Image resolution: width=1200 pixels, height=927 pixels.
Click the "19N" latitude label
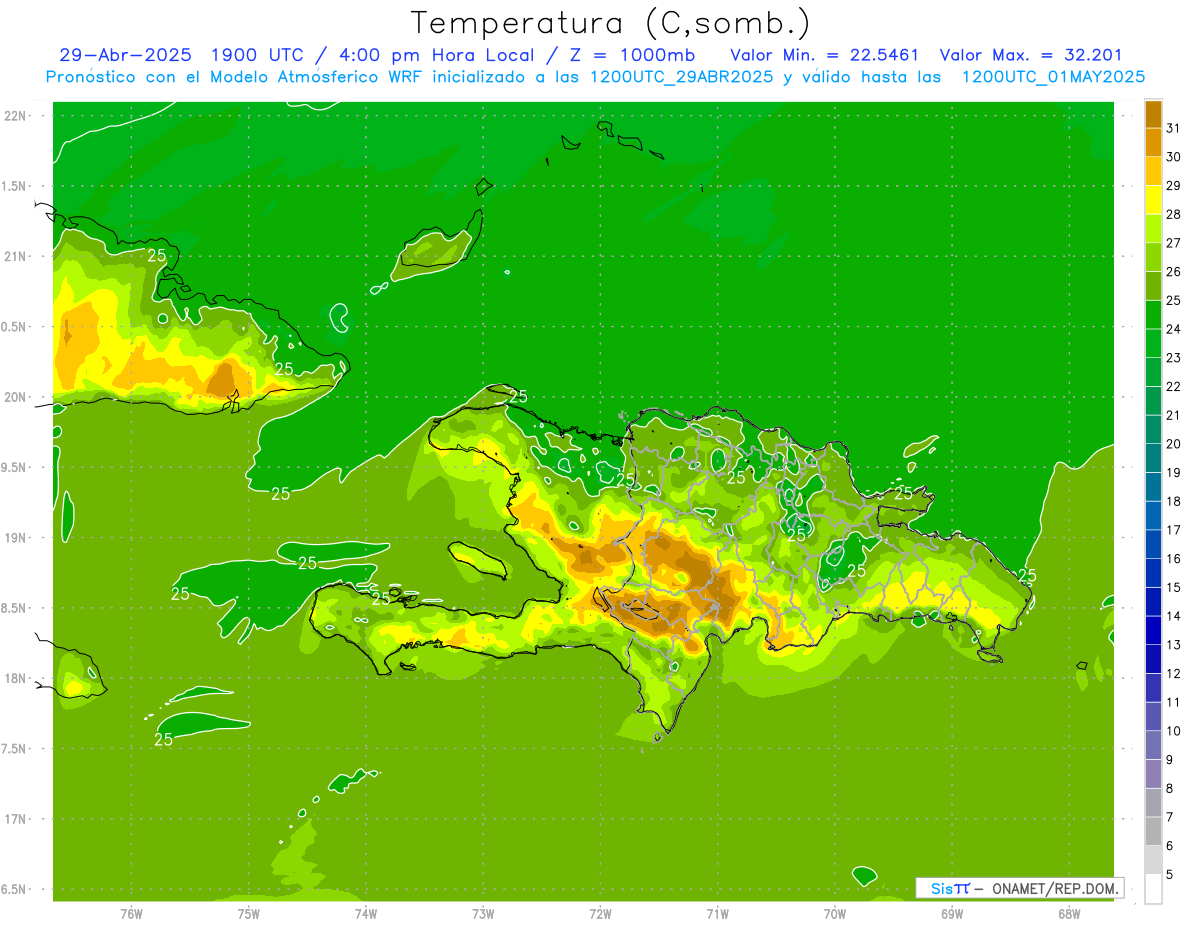pyautogui.click(x=16, y=538)
